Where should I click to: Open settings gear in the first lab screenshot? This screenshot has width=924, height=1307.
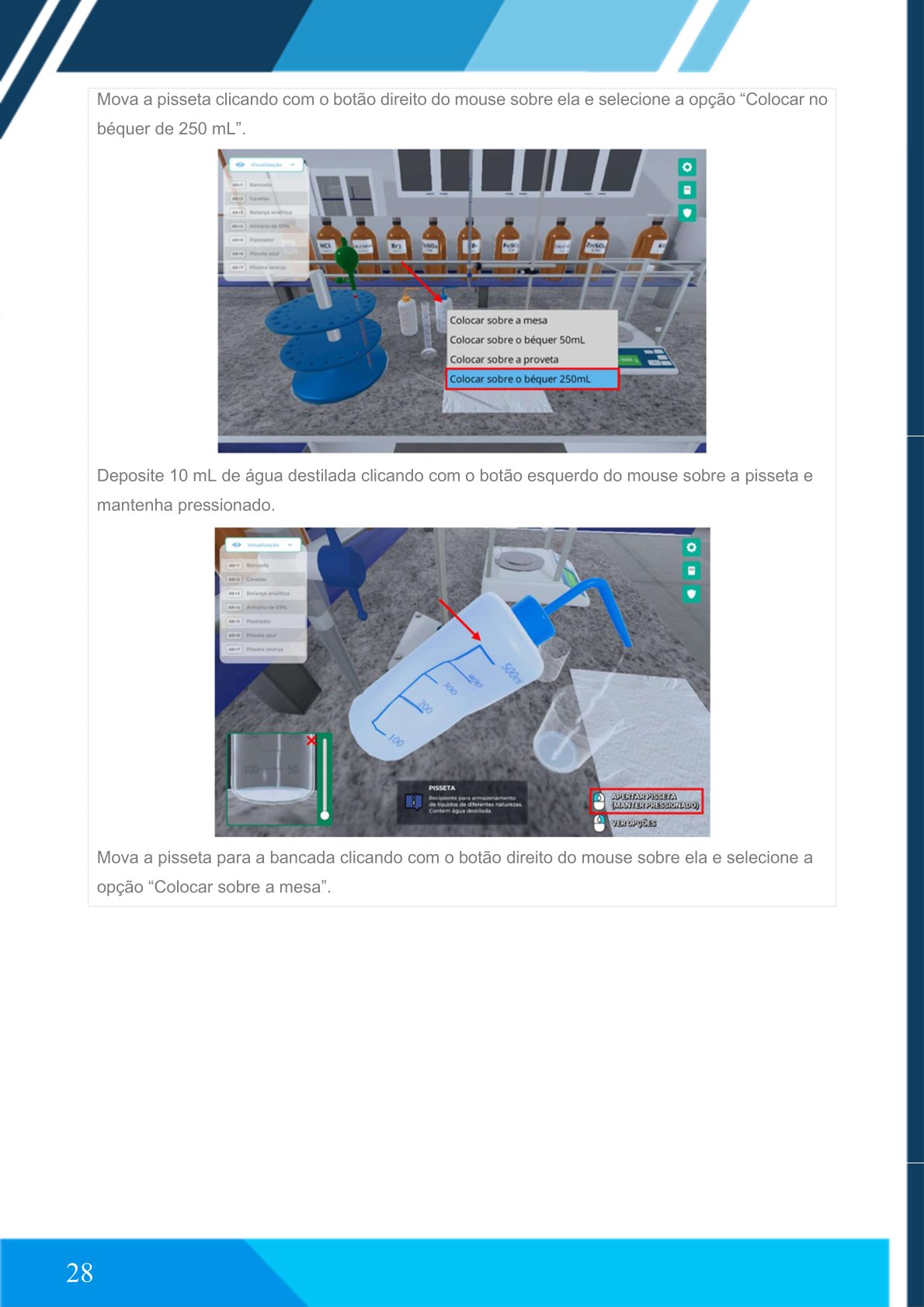coord(686,167)
